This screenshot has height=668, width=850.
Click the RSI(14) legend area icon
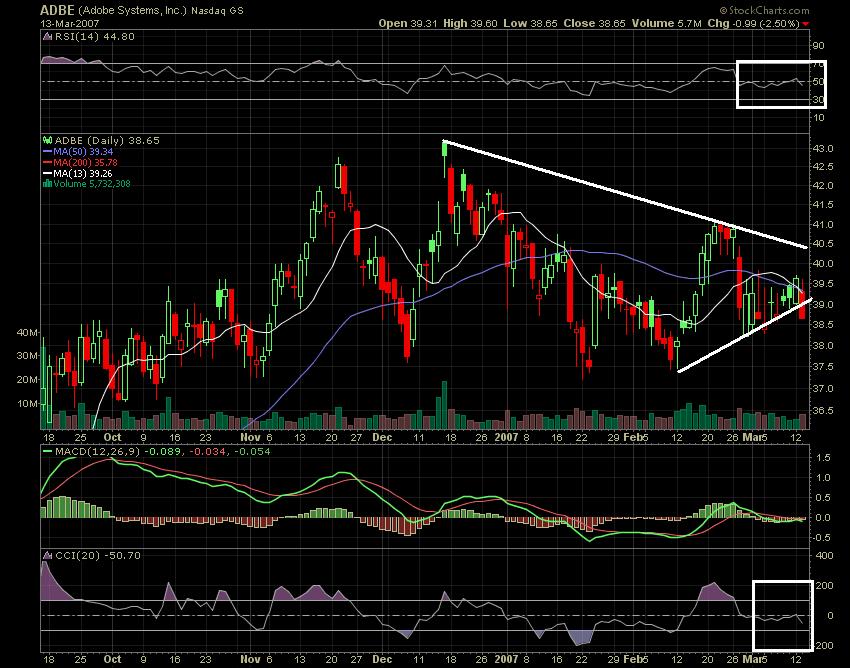click(47, 36)
